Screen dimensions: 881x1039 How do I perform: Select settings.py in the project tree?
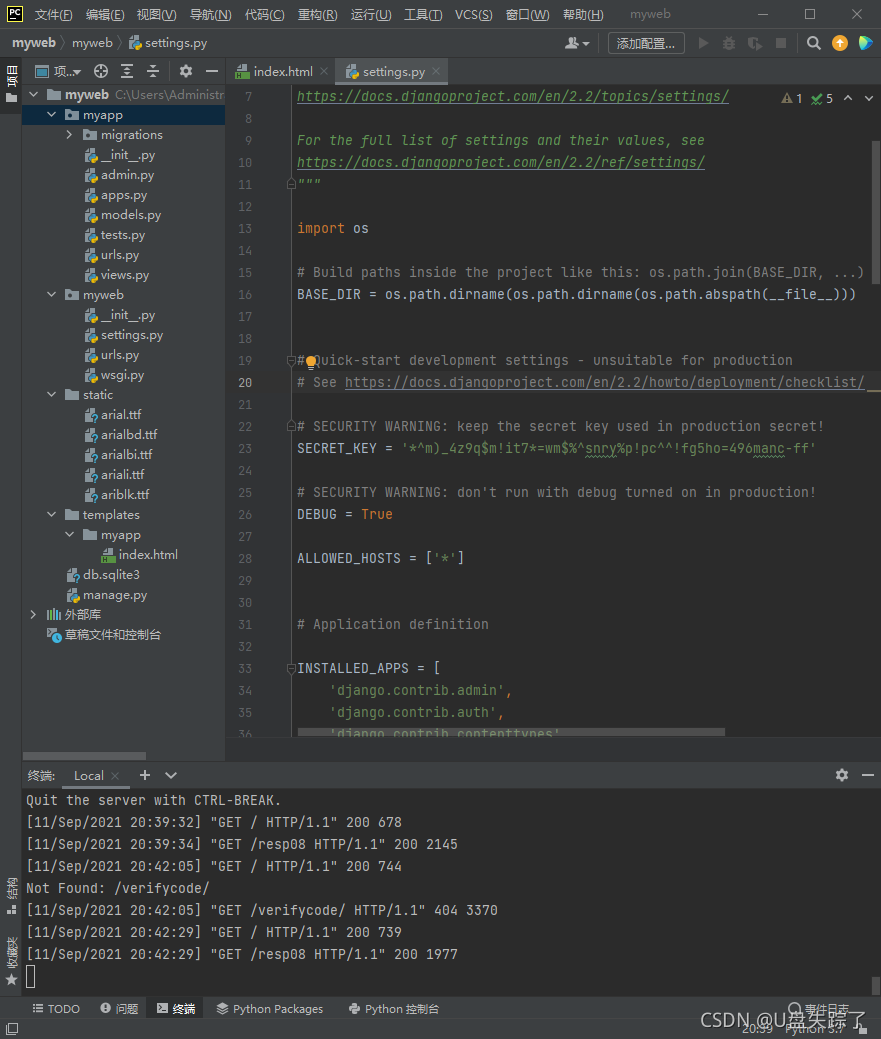tap(131, 335)
